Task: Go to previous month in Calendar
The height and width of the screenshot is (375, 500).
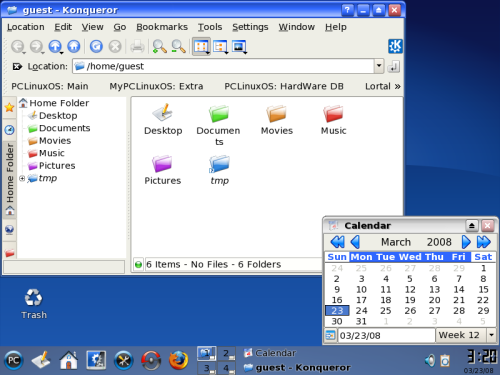Action: click(355, 242)
